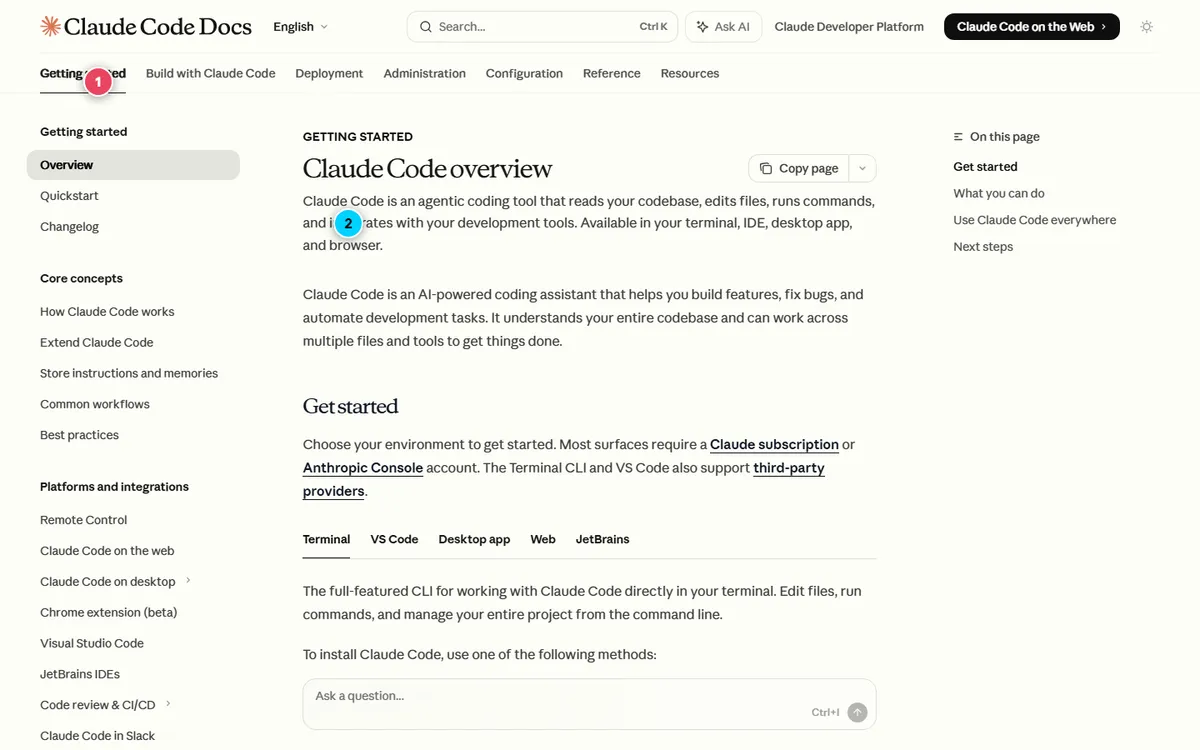Go to the Quickstart page

pyautogui.click(x=69, y=195)
